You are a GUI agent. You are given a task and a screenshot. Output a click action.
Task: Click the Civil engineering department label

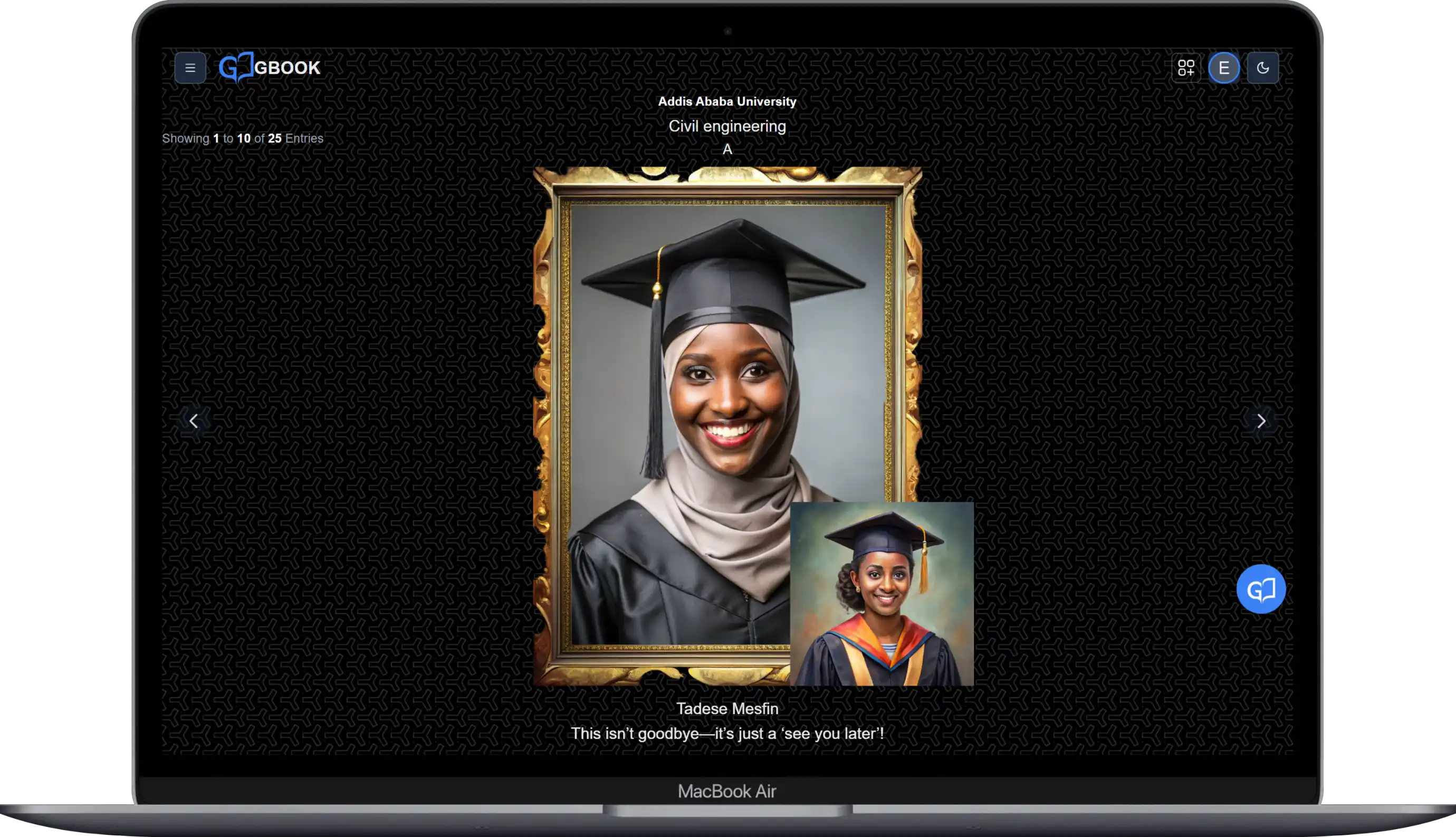[x=727, y=127]
